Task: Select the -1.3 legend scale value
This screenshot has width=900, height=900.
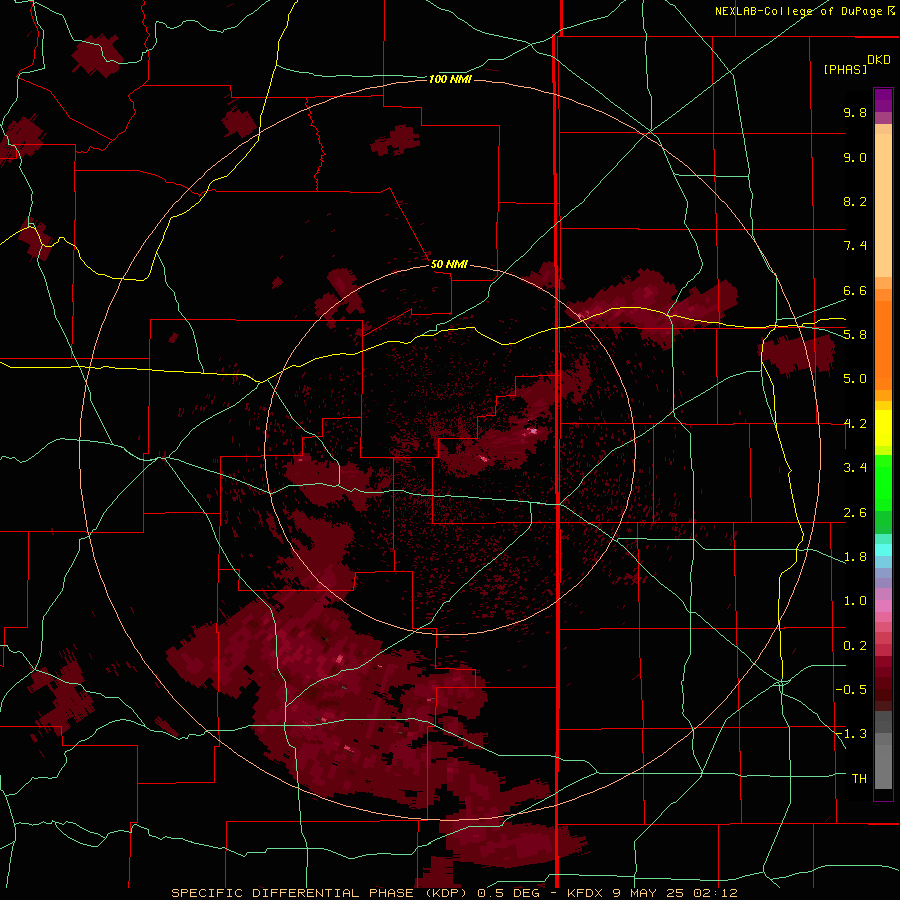Action: click(851, 734)
